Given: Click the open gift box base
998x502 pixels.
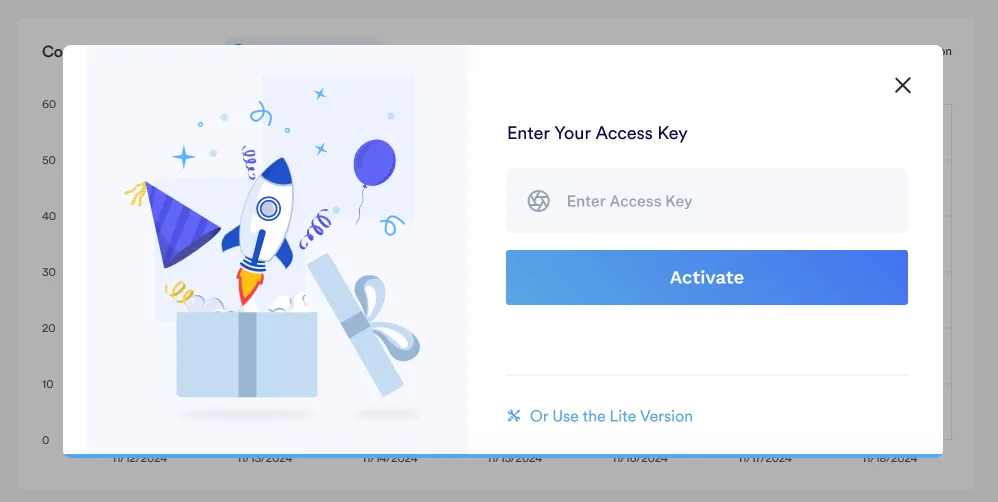Looking at the screenshot, I should pos(247,354).
